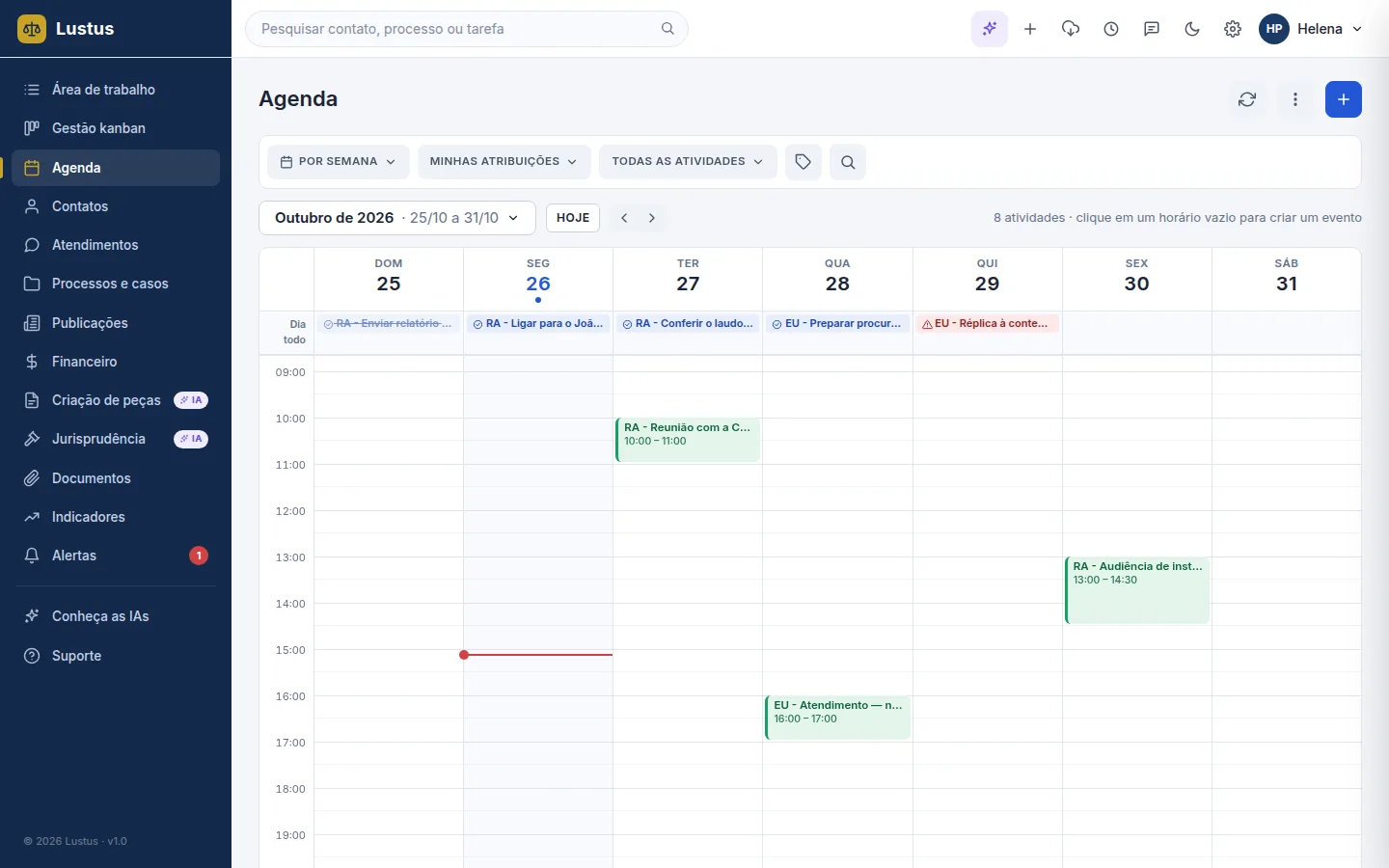Open the RA - Ligar para o João all-day task

(538, 324)
